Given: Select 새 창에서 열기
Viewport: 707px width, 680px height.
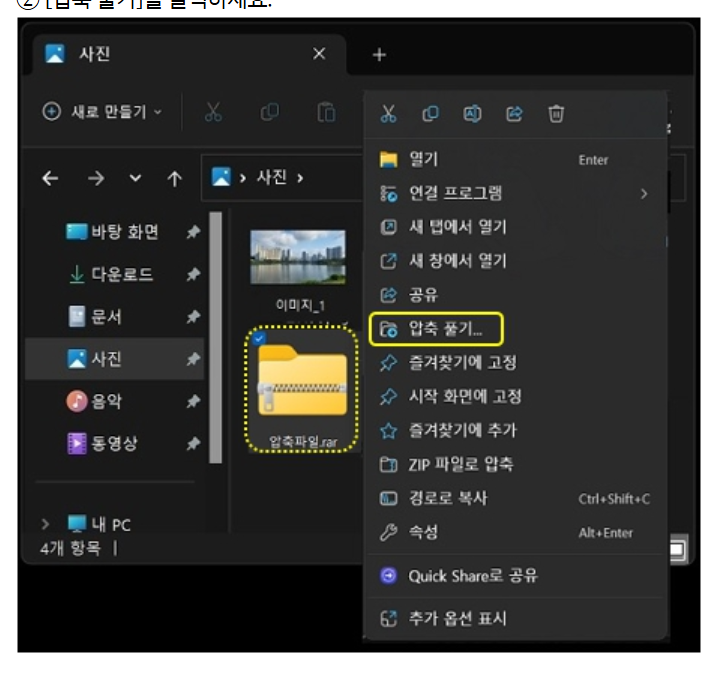Looking at the screenshot, I should [x=515, y=261].
